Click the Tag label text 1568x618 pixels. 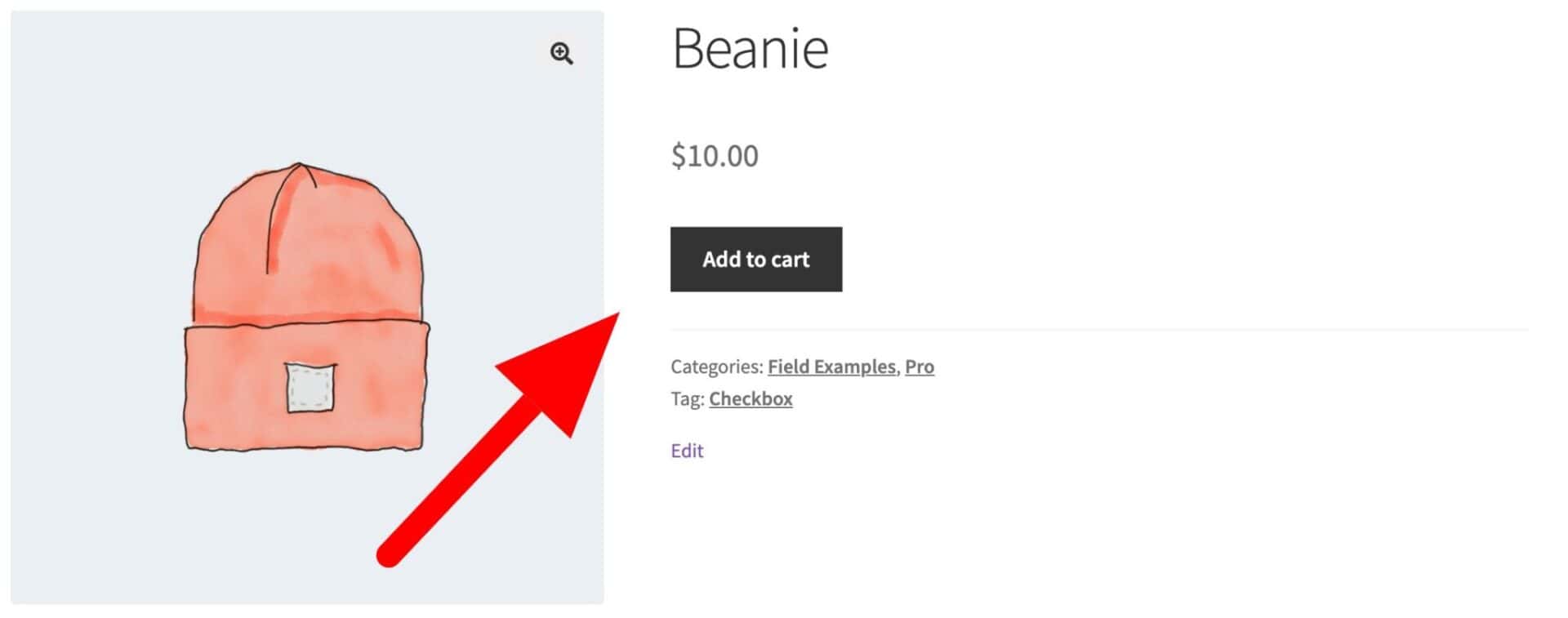[687, 398]
